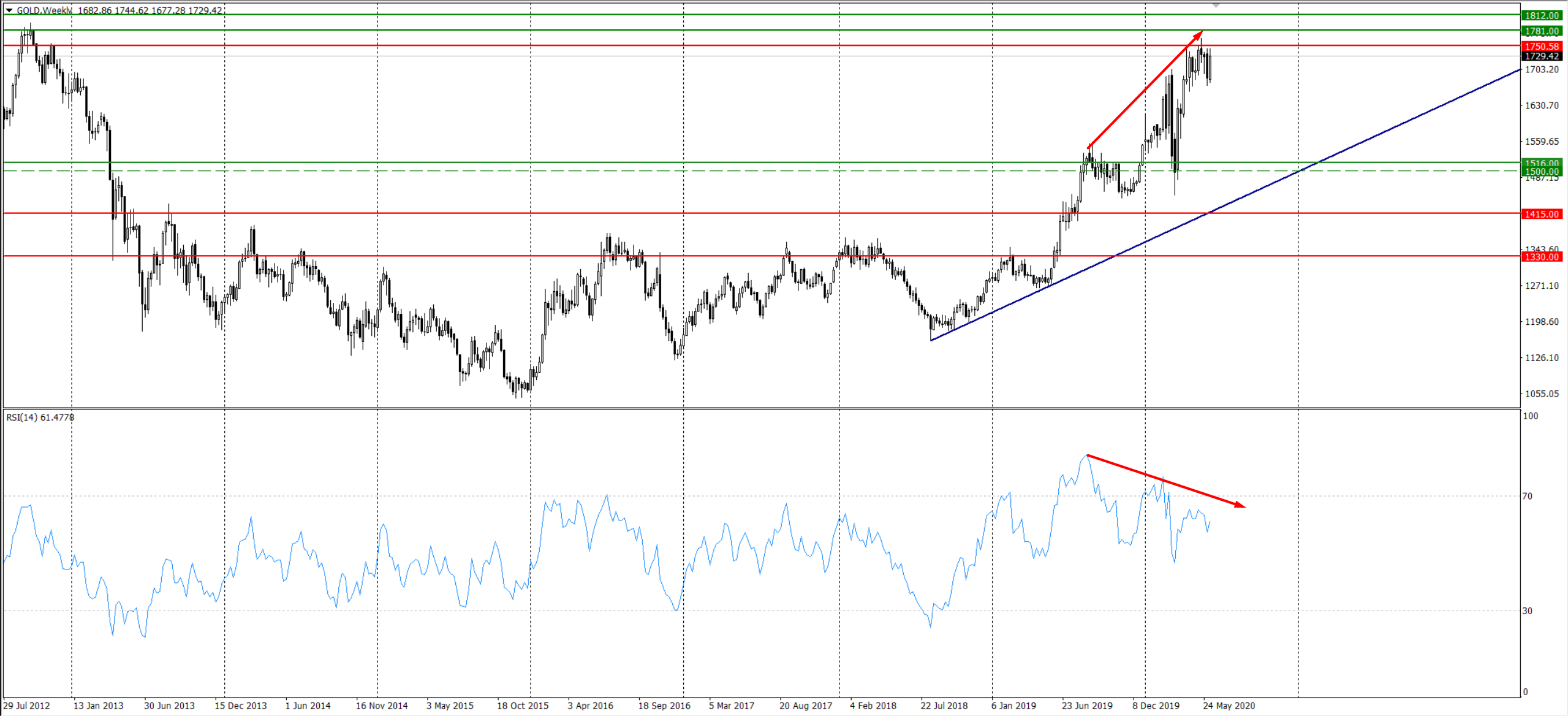Click the 6 Jan 2019 date label
1568x716 pixels.
click(1013, 706)
